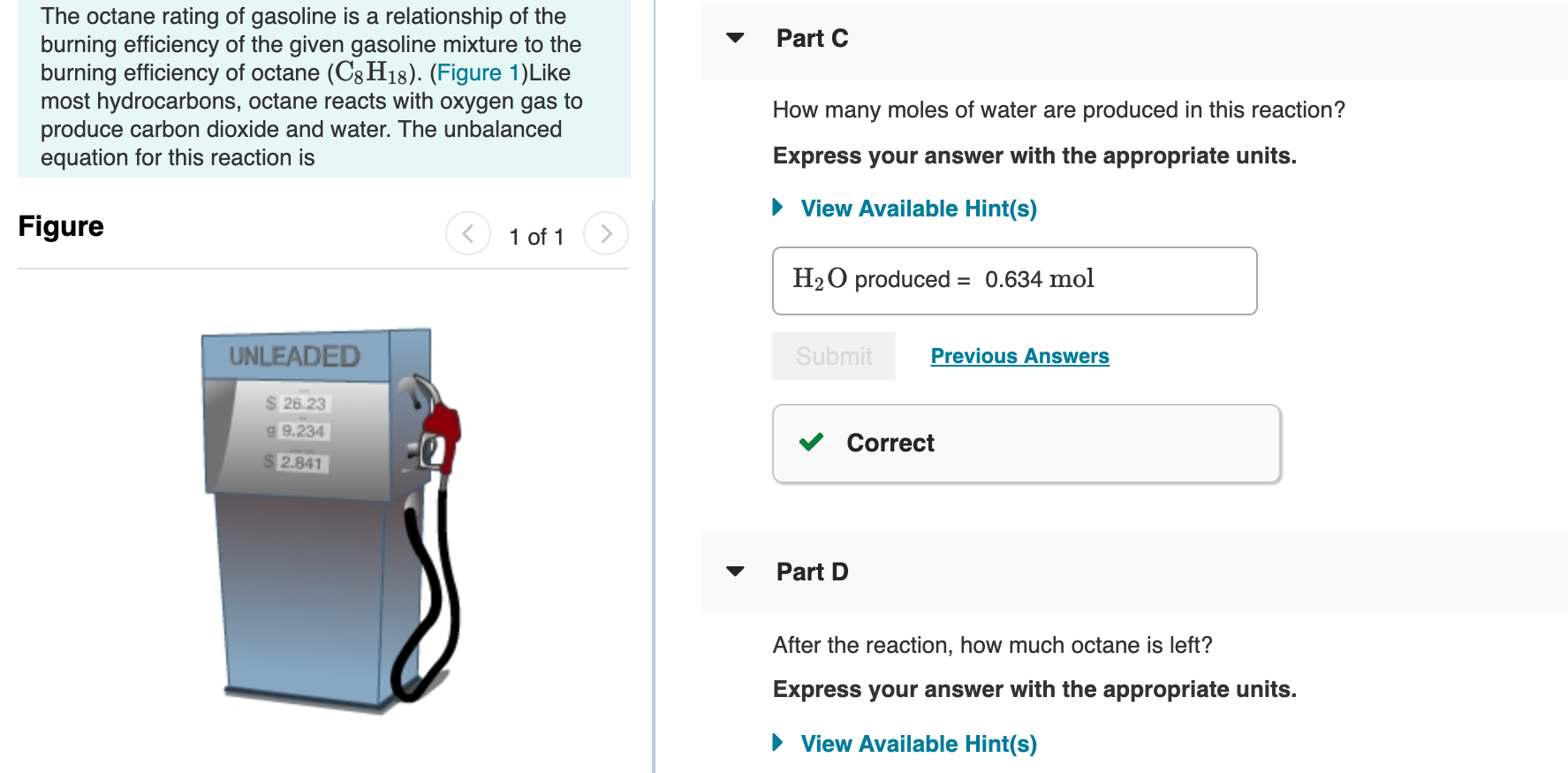Click the green Correct checkmark
The height and width of the screenshot is (773, 1568).
[810, 443]
